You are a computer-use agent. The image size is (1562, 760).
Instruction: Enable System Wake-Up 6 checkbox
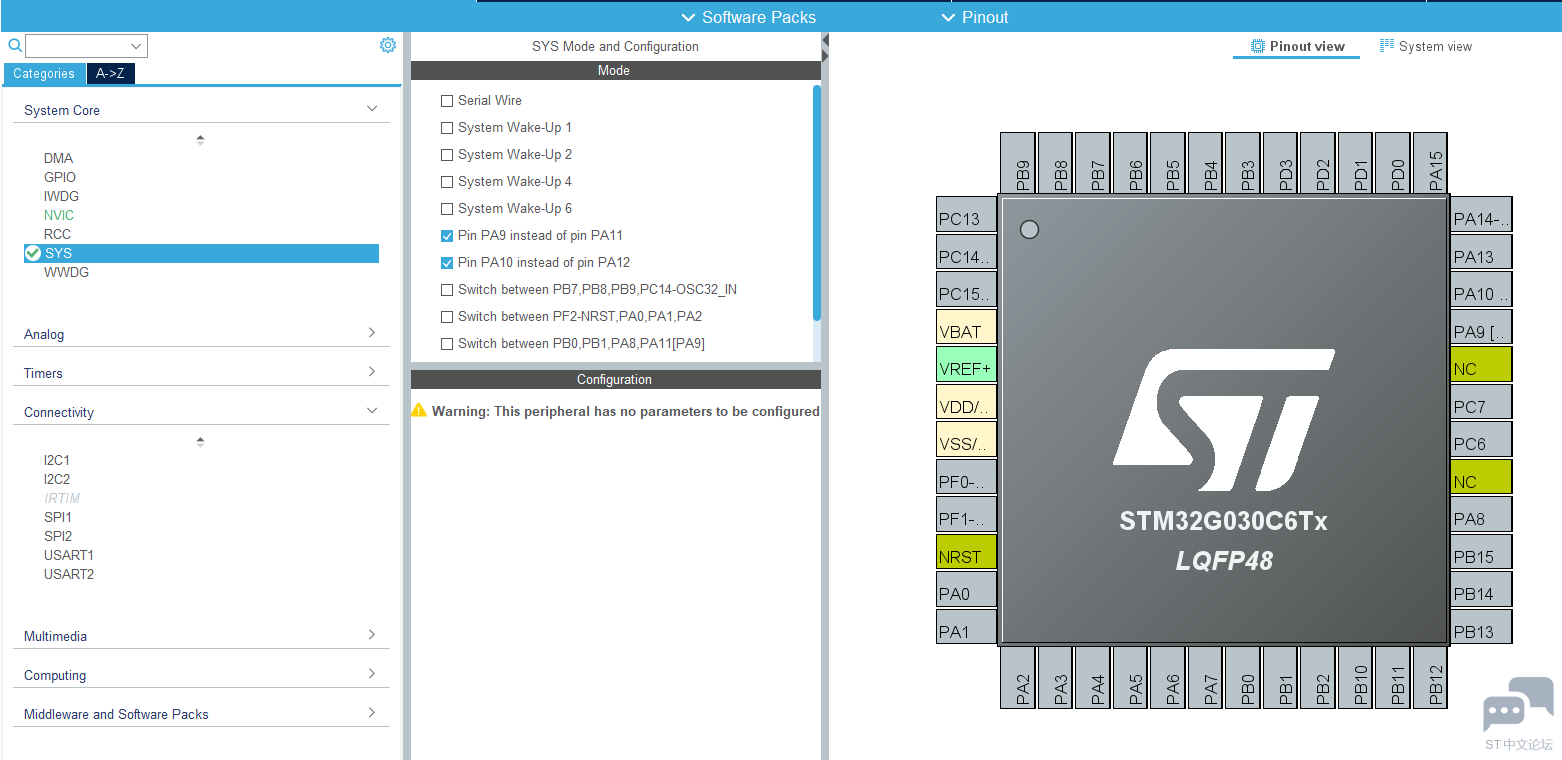click(x=447, y=209)
